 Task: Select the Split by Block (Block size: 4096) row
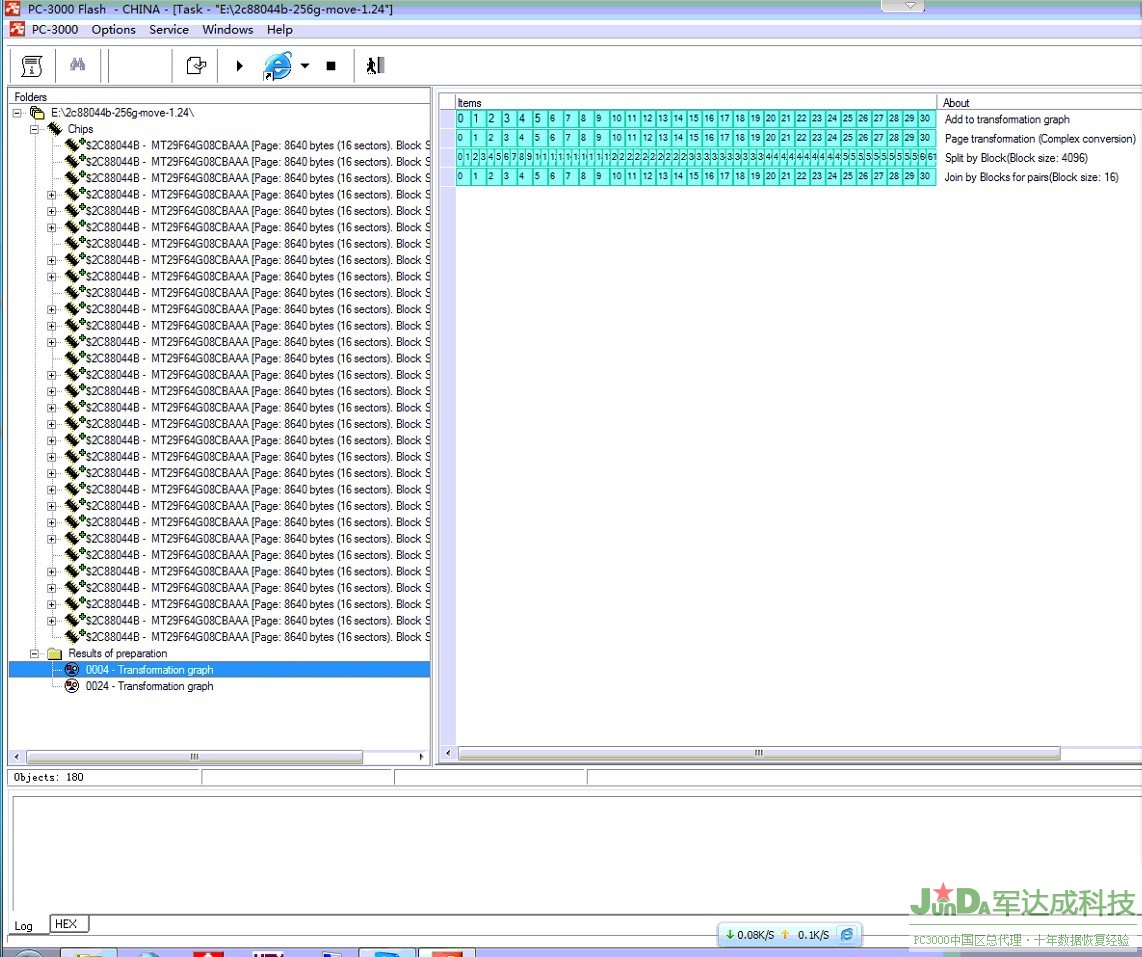tap(1015, 158)
